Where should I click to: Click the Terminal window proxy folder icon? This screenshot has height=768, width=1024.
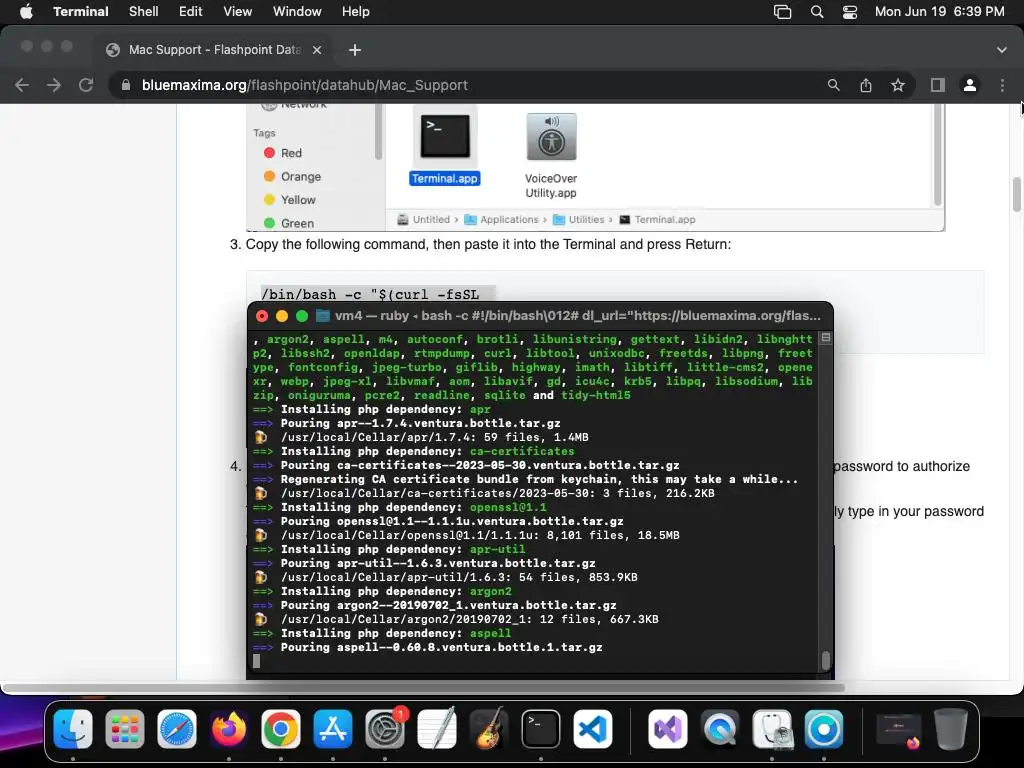(323, 316)
